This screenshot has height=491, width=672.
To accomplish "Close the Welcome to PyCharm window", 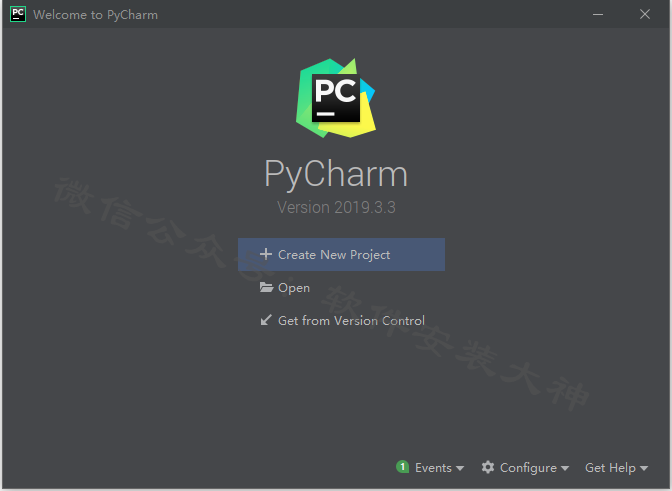I will tap(645, 14).
